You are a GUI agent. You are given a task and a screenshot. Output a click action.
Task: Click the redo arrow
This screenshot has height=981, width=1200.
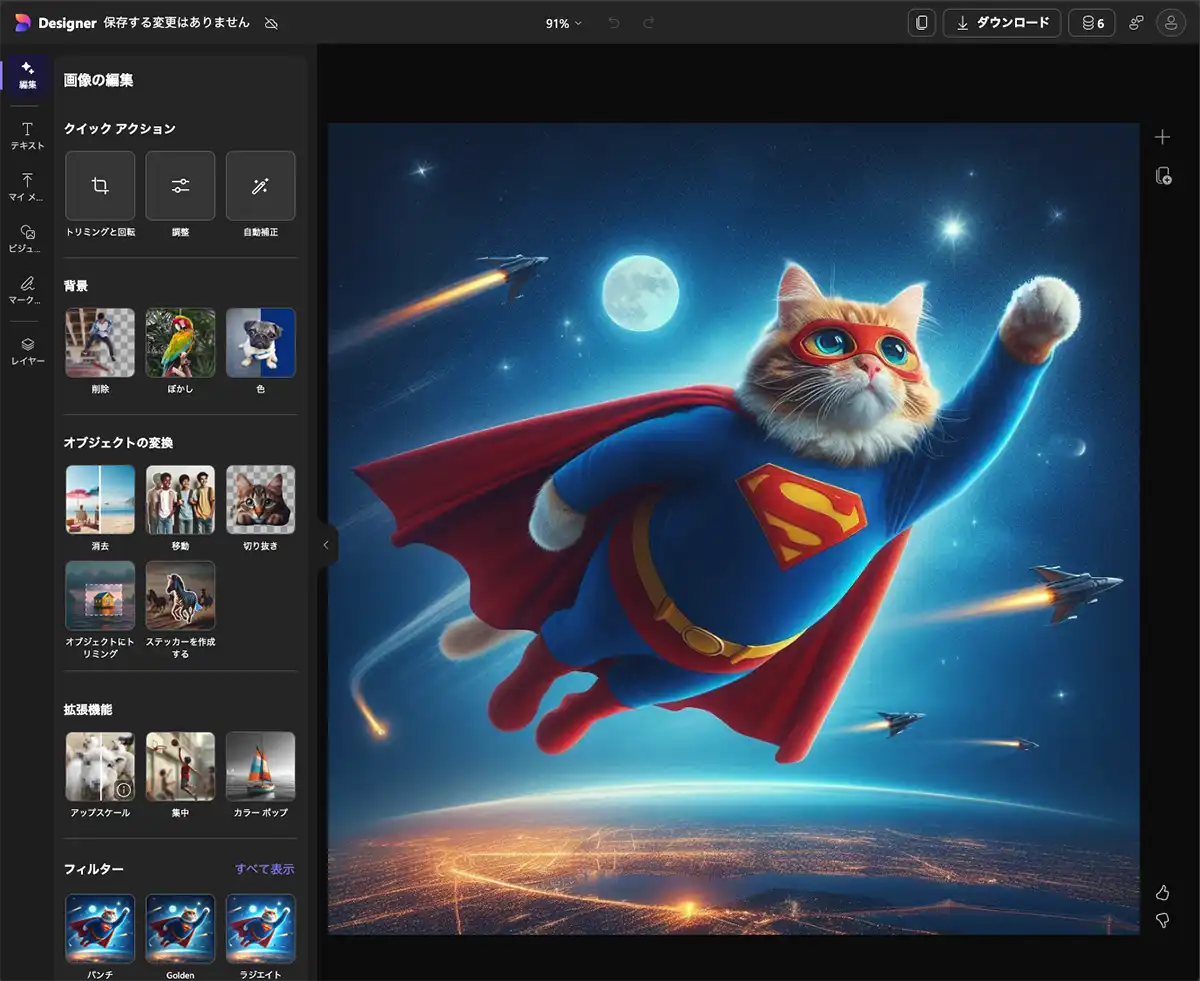tap(649, 23)
